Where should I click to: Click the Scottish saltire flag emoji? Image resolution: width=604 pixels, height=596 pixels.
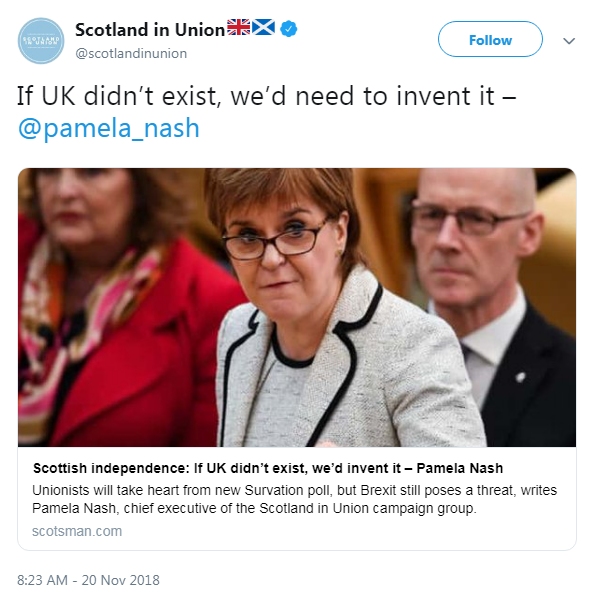263,27
